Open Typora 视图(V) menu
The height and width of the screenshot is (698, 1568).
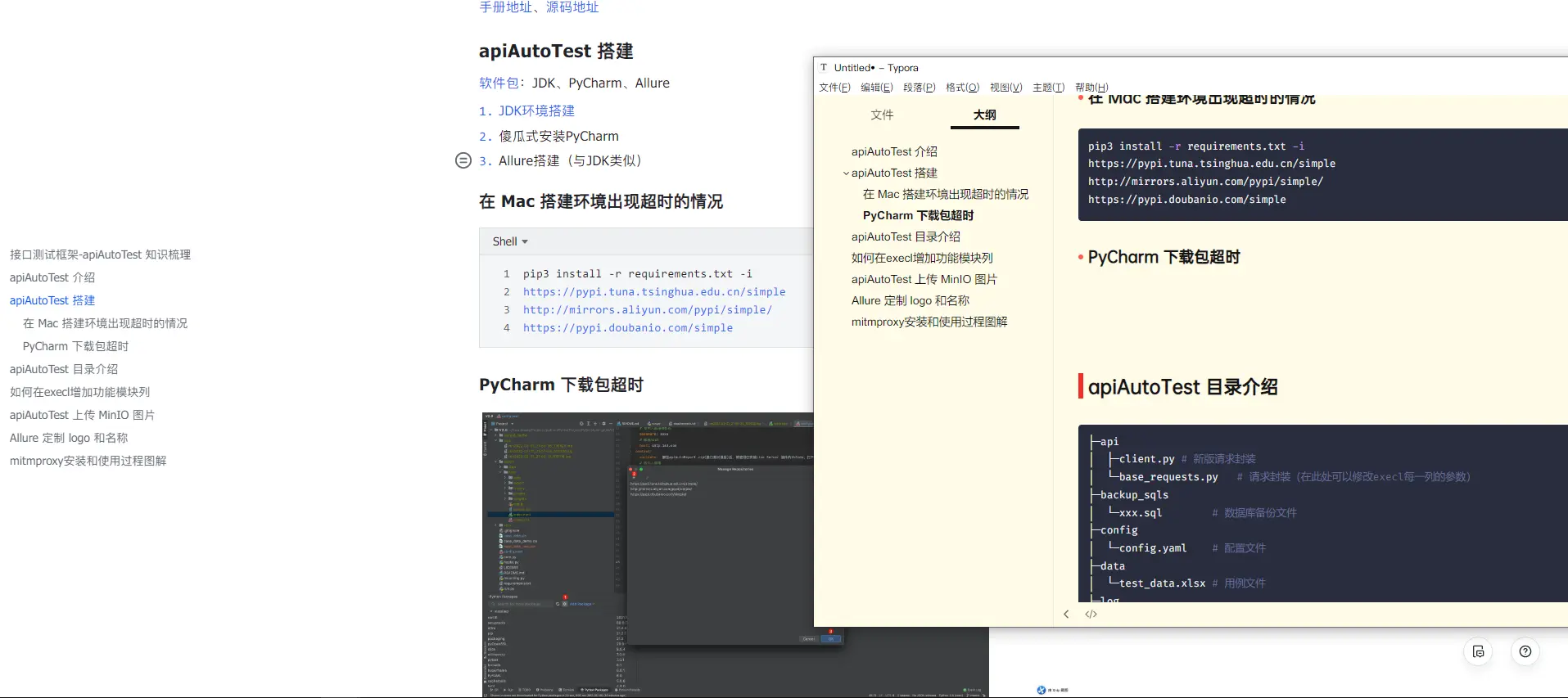tap(1005, 88)
